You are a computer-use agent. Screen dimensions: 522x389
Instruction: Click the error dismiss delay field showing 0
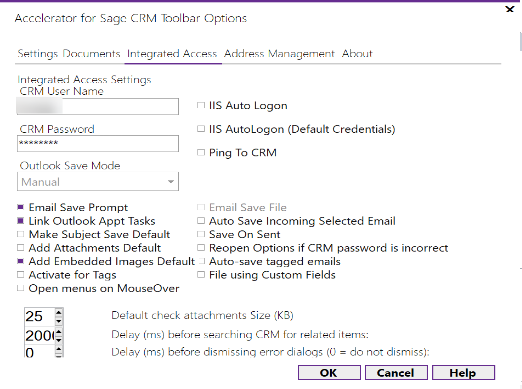pyautogui.click(x=39, y=352)
